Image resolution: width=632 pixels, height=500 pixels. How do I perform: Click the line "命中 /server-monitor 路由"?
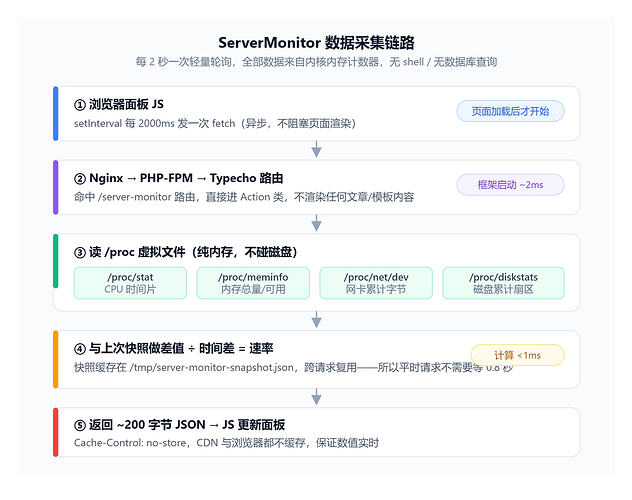(x=244, y=197)
